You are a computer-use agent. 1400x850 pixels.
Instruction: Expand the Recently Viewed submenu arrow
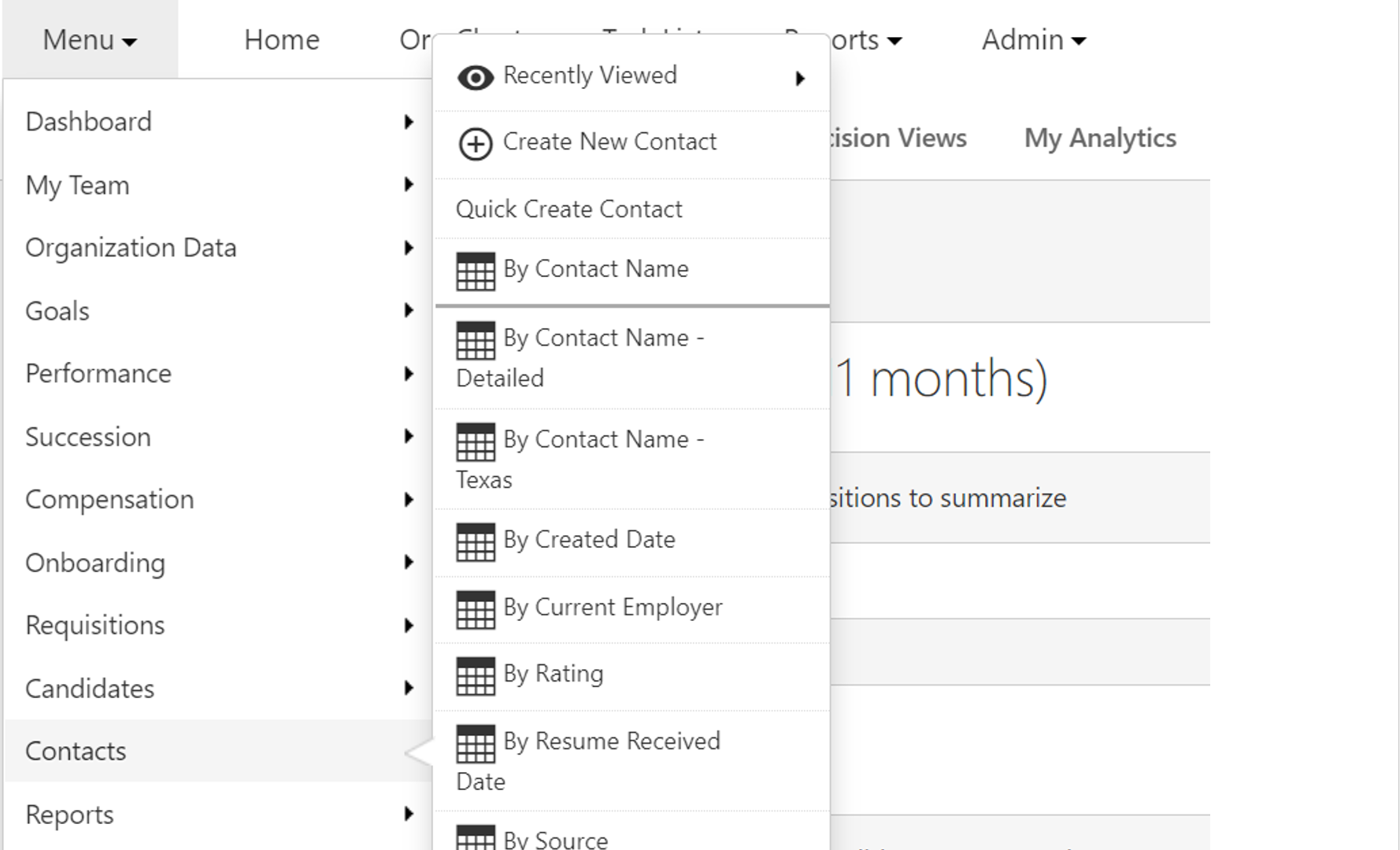click(800, 78)
